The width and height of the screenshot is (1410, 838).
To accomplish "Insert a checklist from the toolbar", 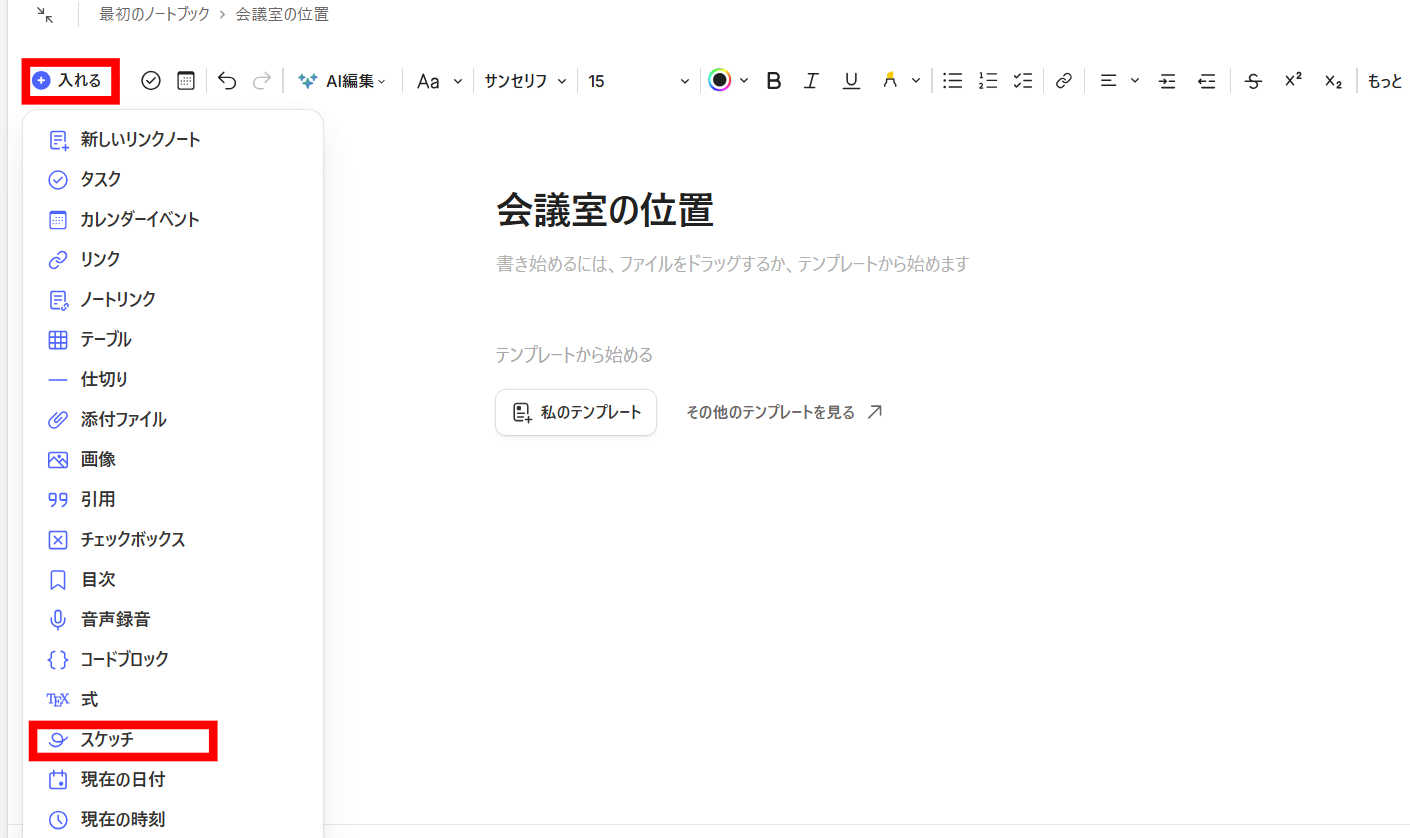I will [x=1022, y=80].
